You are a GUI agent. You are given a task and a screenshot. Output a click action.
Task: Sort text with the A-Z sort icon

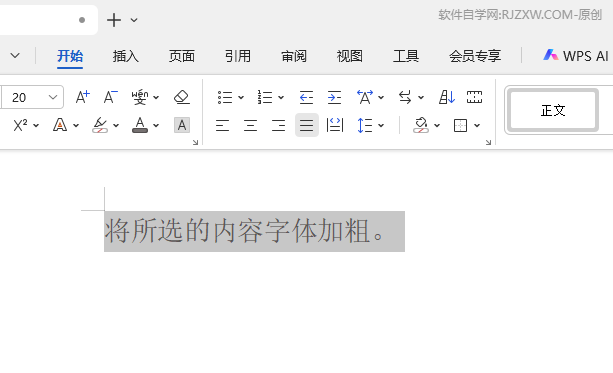[x=446, y=97]
